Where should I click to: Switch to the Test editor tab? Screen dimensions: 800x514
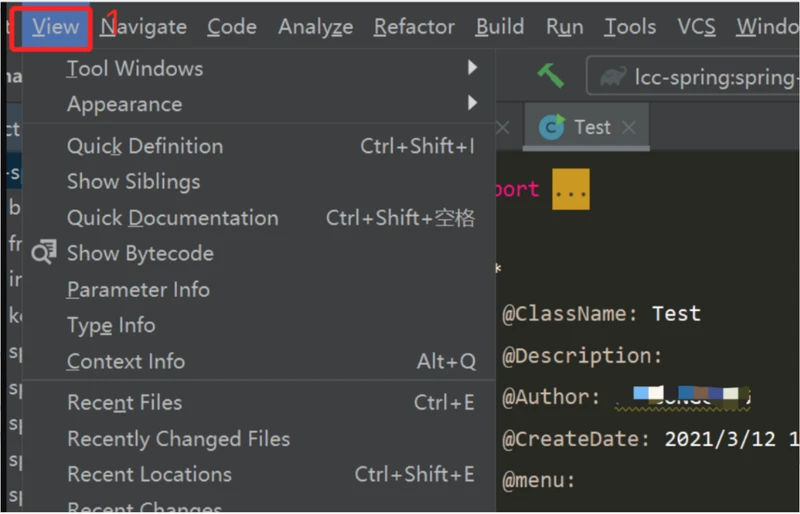point(591,127)
